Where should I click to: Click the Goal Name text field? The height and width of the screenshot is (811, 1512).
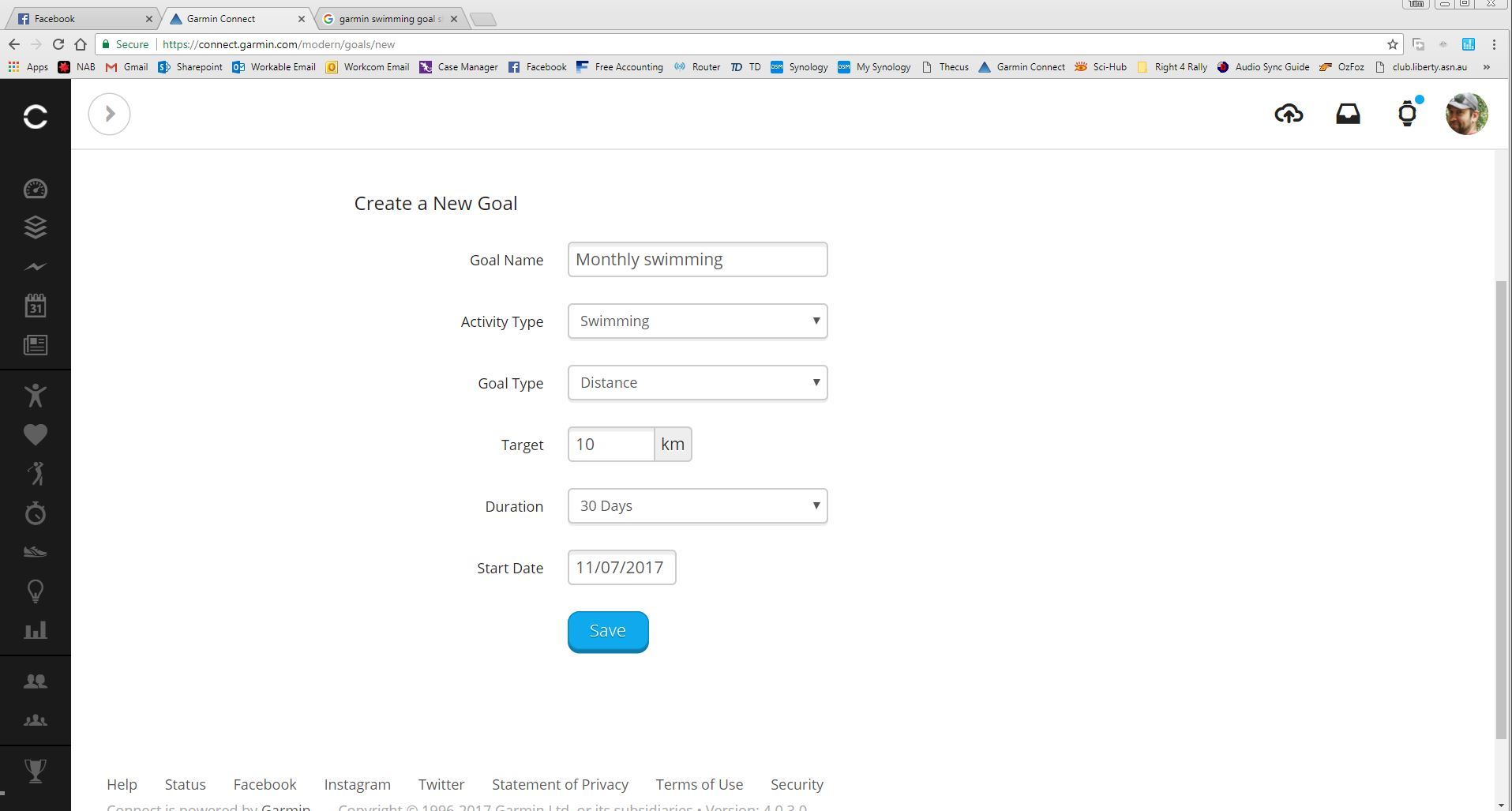(696, 260)
